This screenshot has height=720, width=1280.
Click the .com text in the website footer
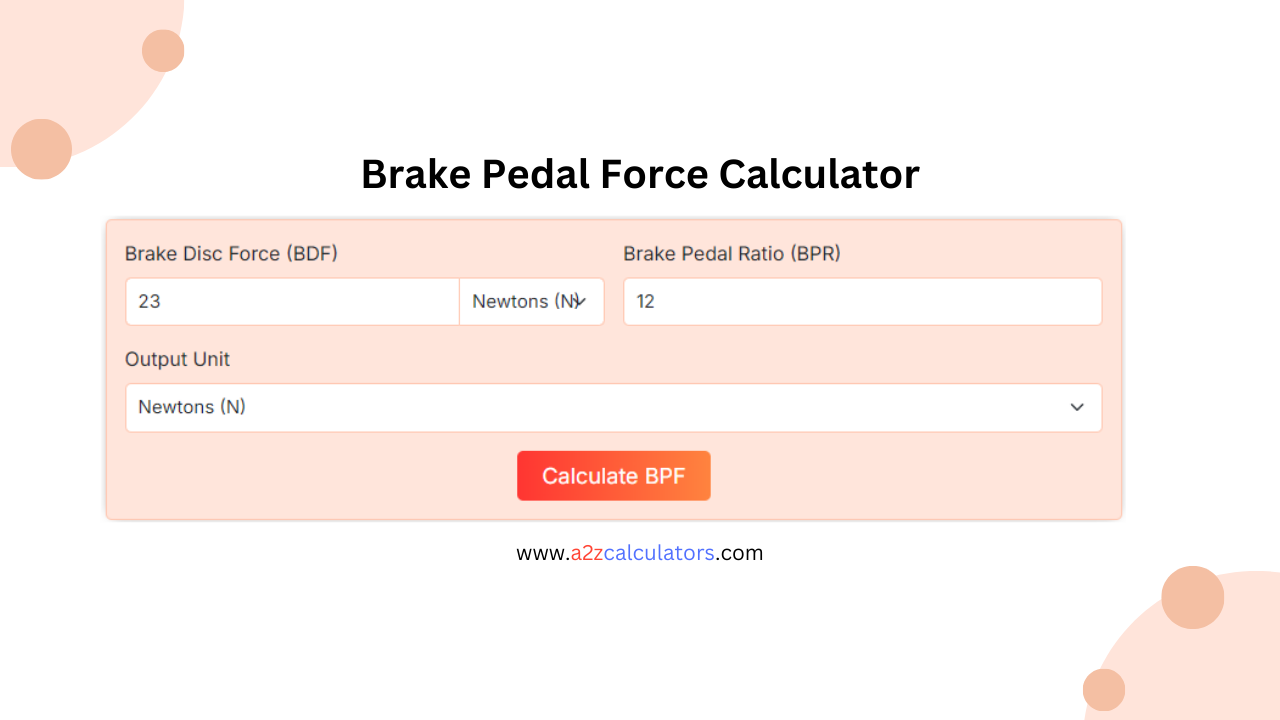point(740,552)
